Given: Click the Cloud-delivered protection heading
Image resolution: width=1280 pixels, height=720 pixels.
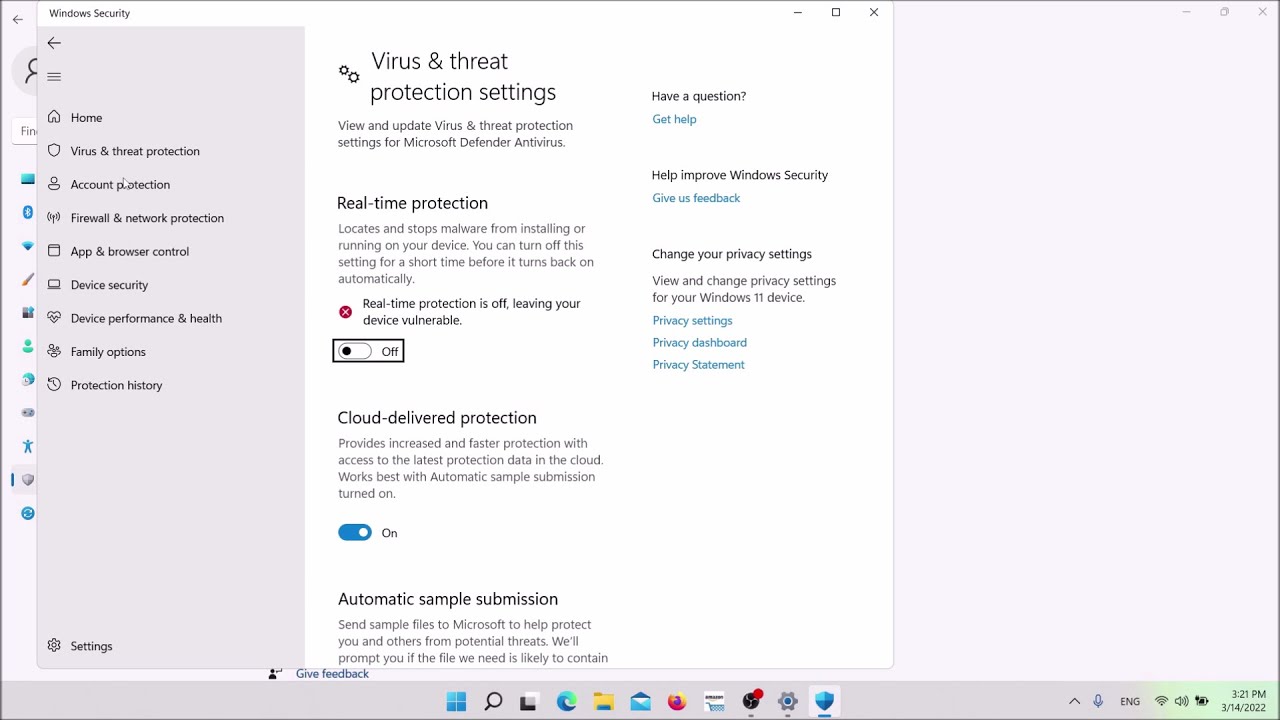Looking at the screenshot, I should (437, 418).
